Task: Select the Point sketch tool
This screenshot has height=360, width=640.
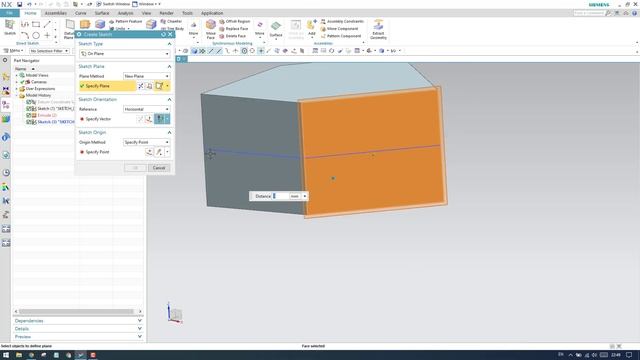Action: point(47,36)
